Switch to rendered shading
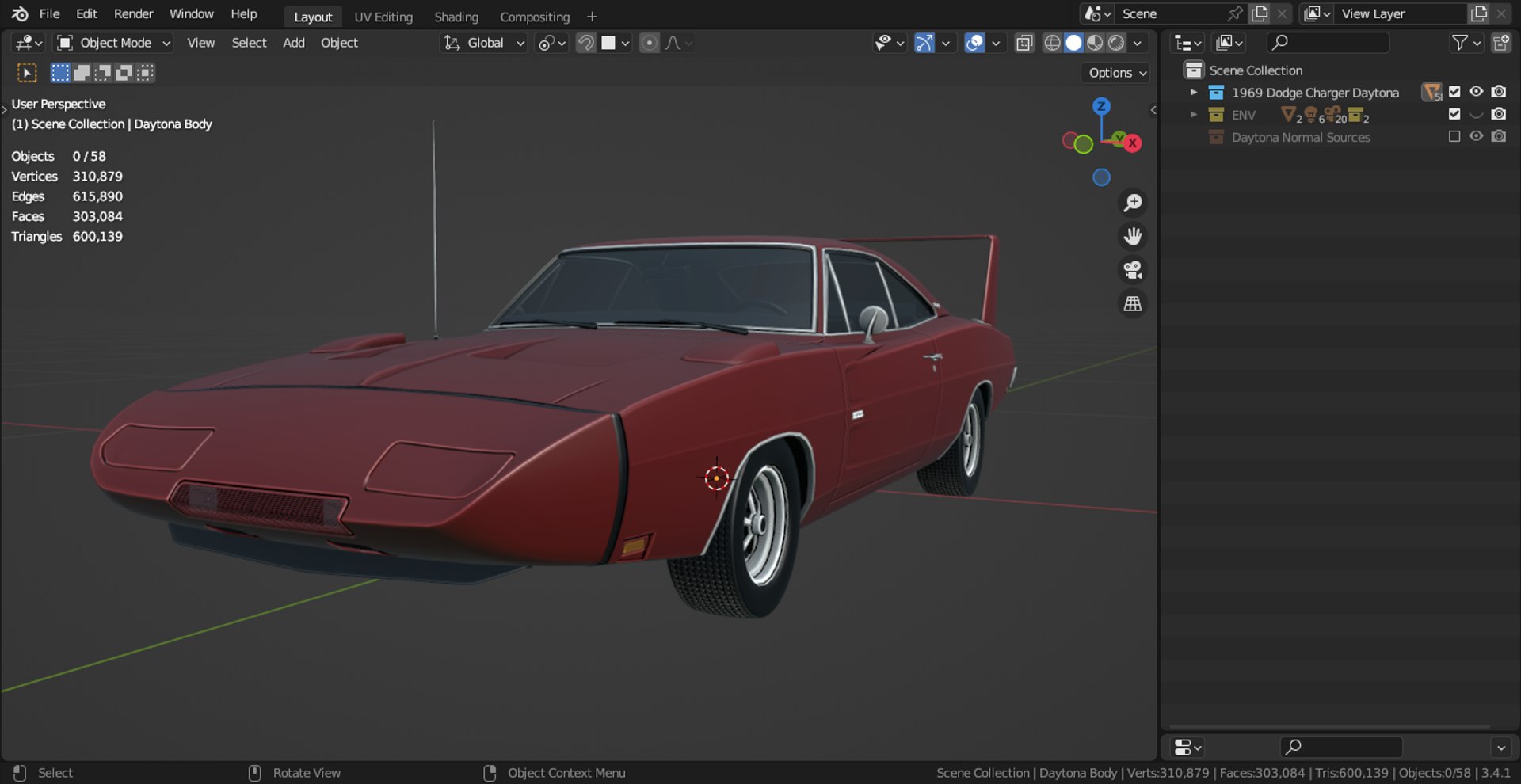 (1116, 43)
